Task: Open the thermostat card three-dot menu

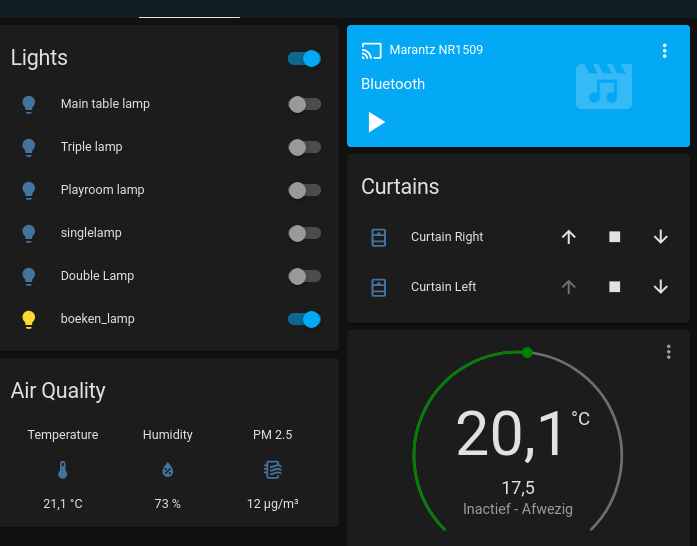Action: 669,352
